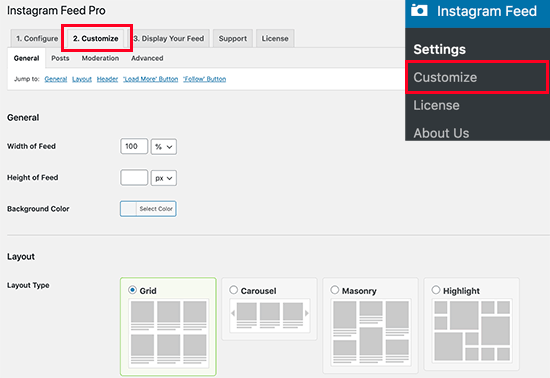Open Customize in the sidebar menu
The image size is (550, 378).
(477, 77)
